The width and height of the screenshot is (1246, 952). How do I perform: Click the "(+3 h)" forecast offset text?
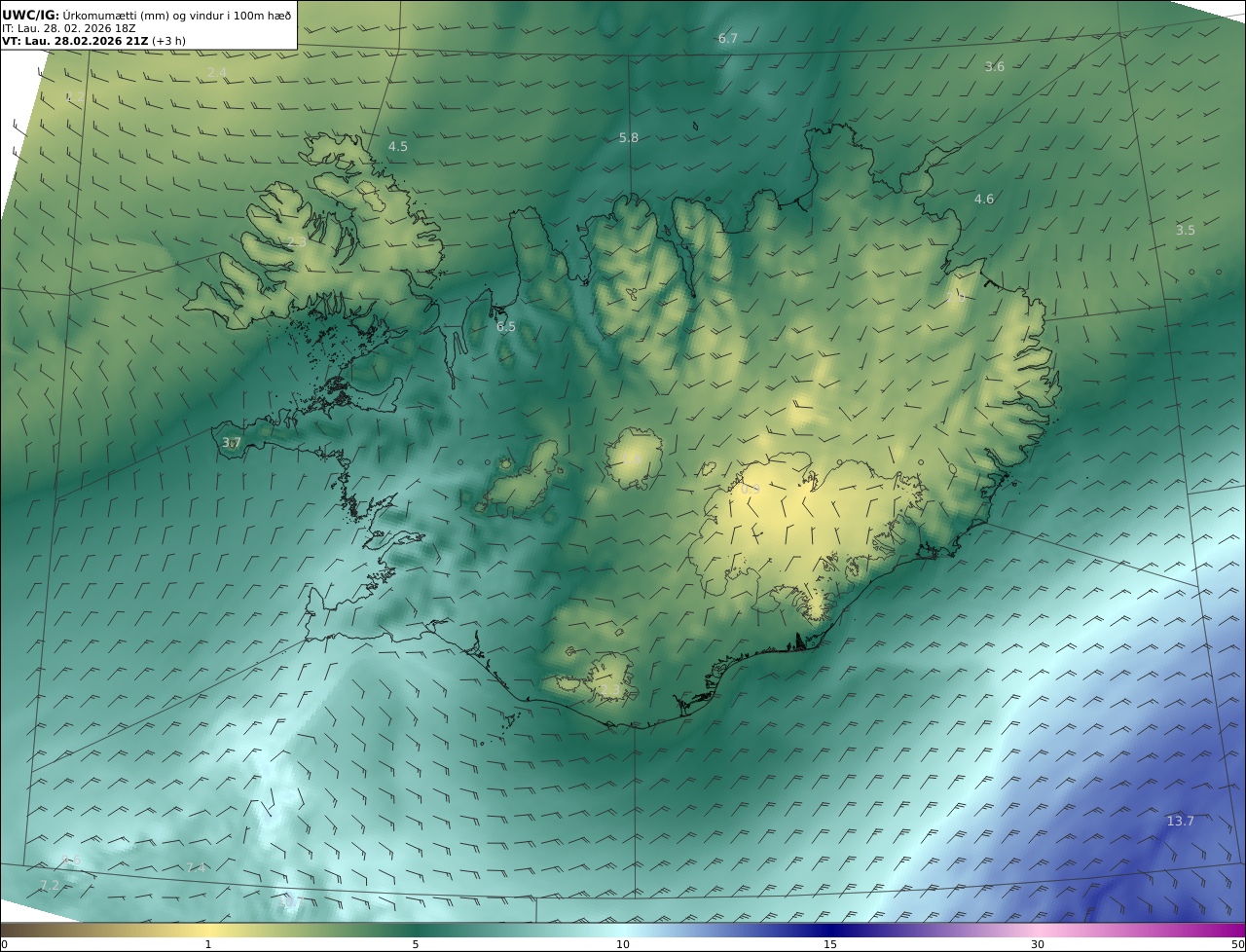[168, 41]
